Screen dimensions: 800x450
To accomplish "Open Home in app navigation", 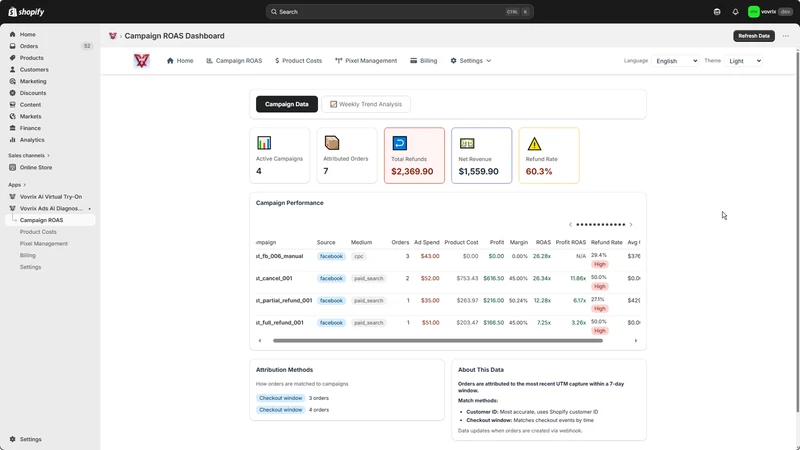I will [180, 61].
